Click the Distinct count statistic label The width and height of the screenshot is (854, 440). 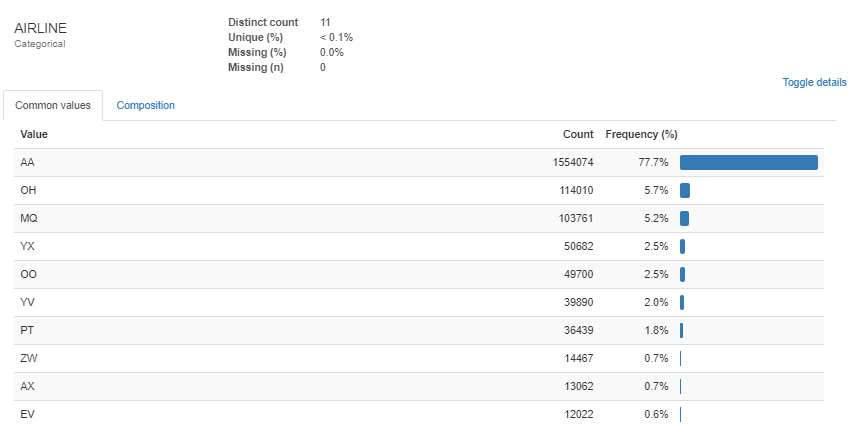click(x=263, y=22)
